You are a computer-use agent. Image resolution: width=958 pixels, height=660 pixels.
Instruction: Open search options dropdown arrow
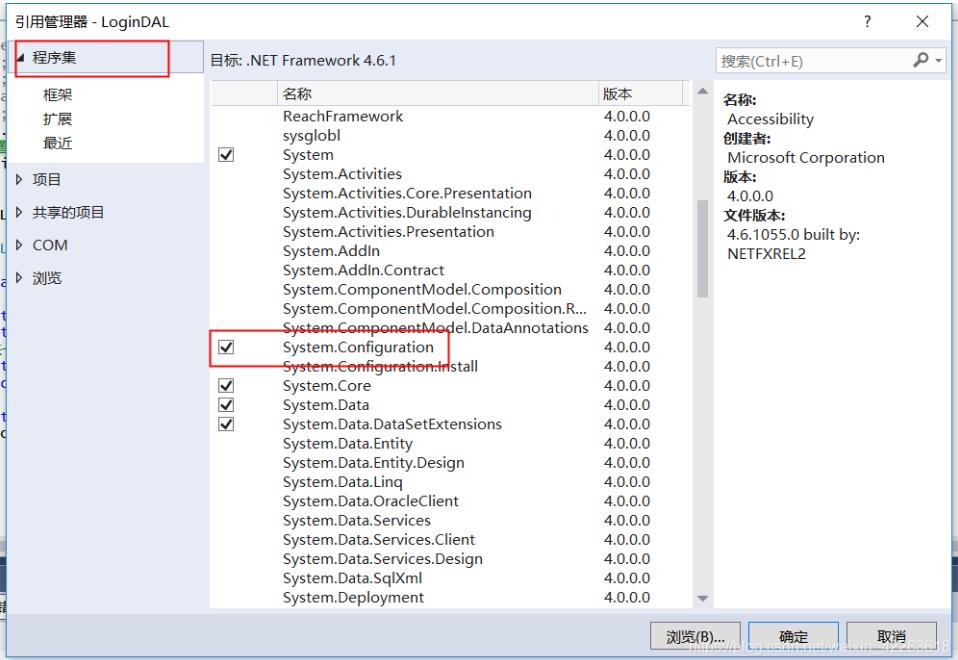point(939,60)
